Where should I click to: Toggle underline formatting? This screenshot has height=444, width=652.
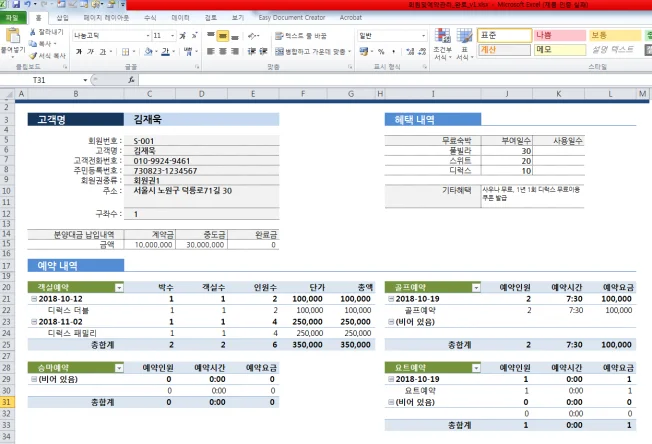103,52
